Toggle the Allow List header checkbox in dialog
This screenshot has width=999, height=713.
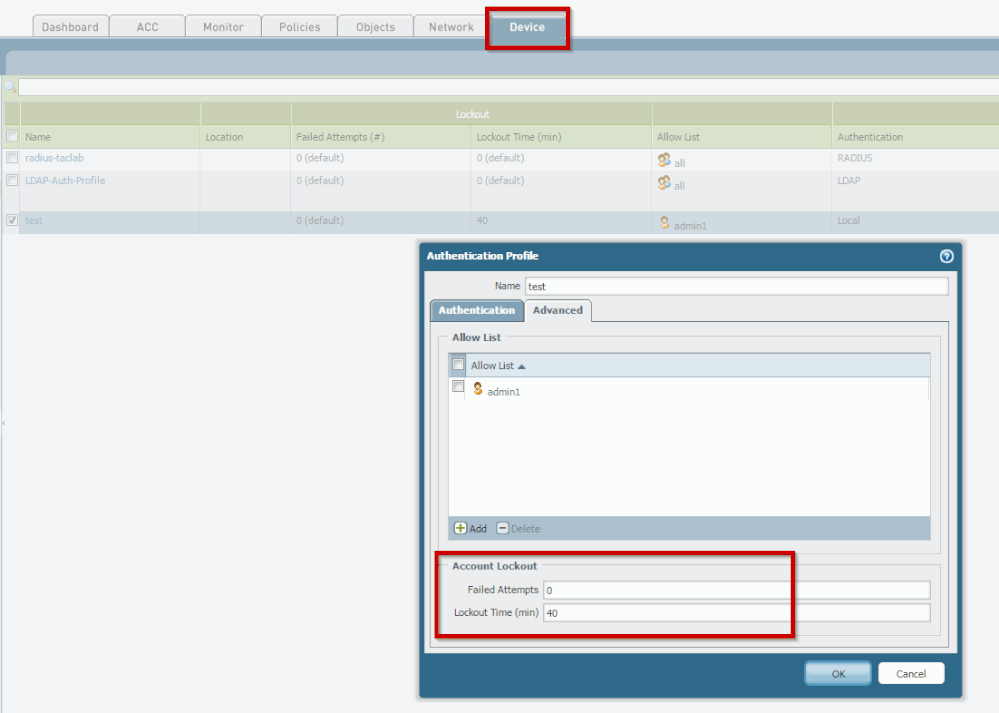pos(458,364)
